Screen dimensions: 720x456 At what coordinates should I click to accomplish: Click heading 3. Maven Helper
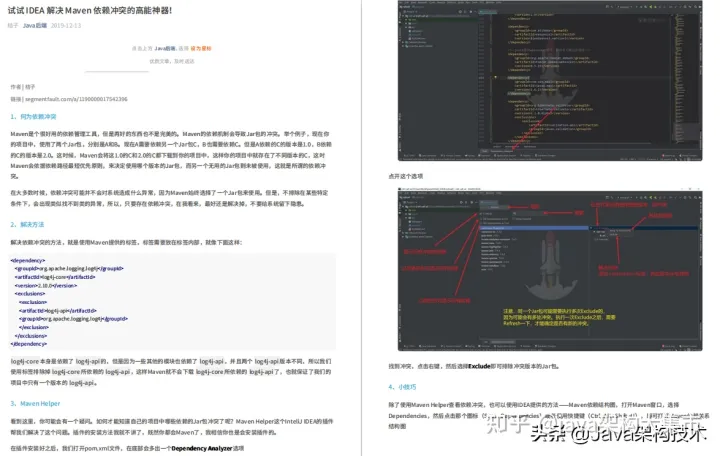point(35,404)
